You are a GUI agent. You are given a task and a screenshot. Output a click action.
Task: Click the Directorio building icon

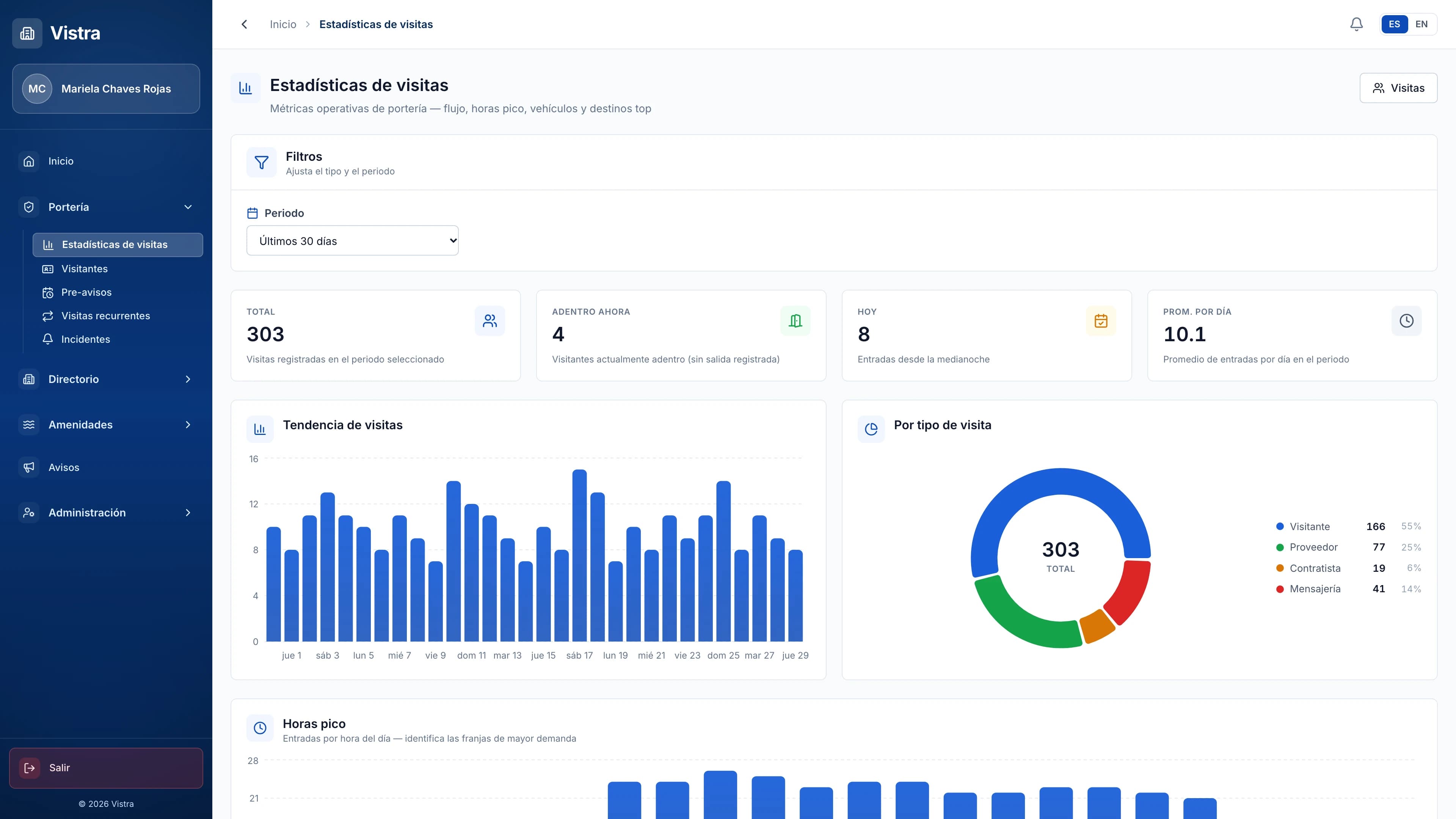click(x=29, y=379)
